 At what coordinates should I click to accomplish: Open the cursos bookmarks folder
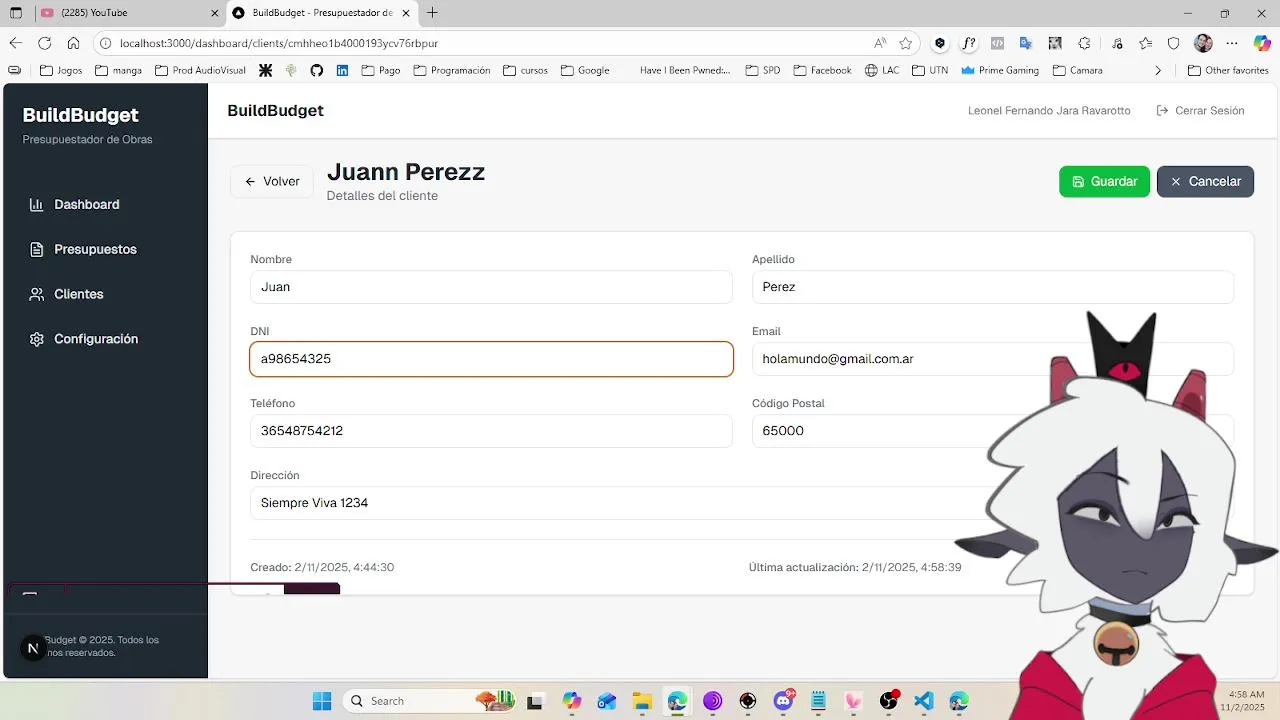pos(525,71)
